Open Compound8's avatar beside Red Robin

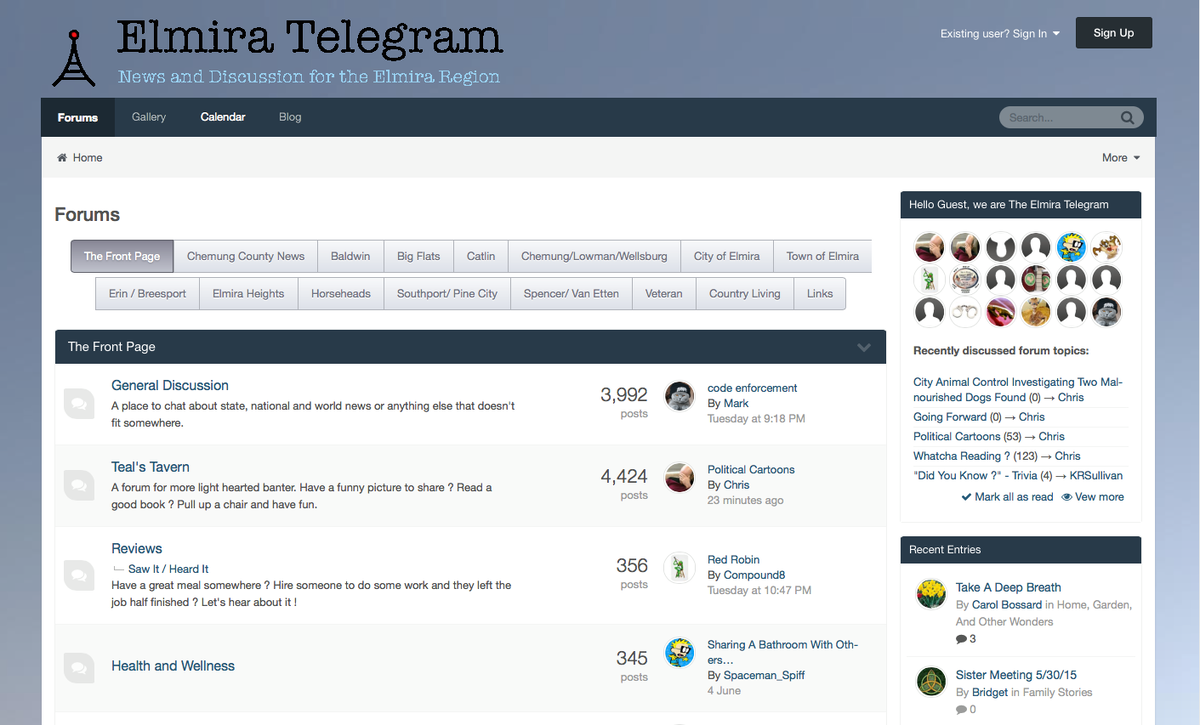tap(680, 567)
